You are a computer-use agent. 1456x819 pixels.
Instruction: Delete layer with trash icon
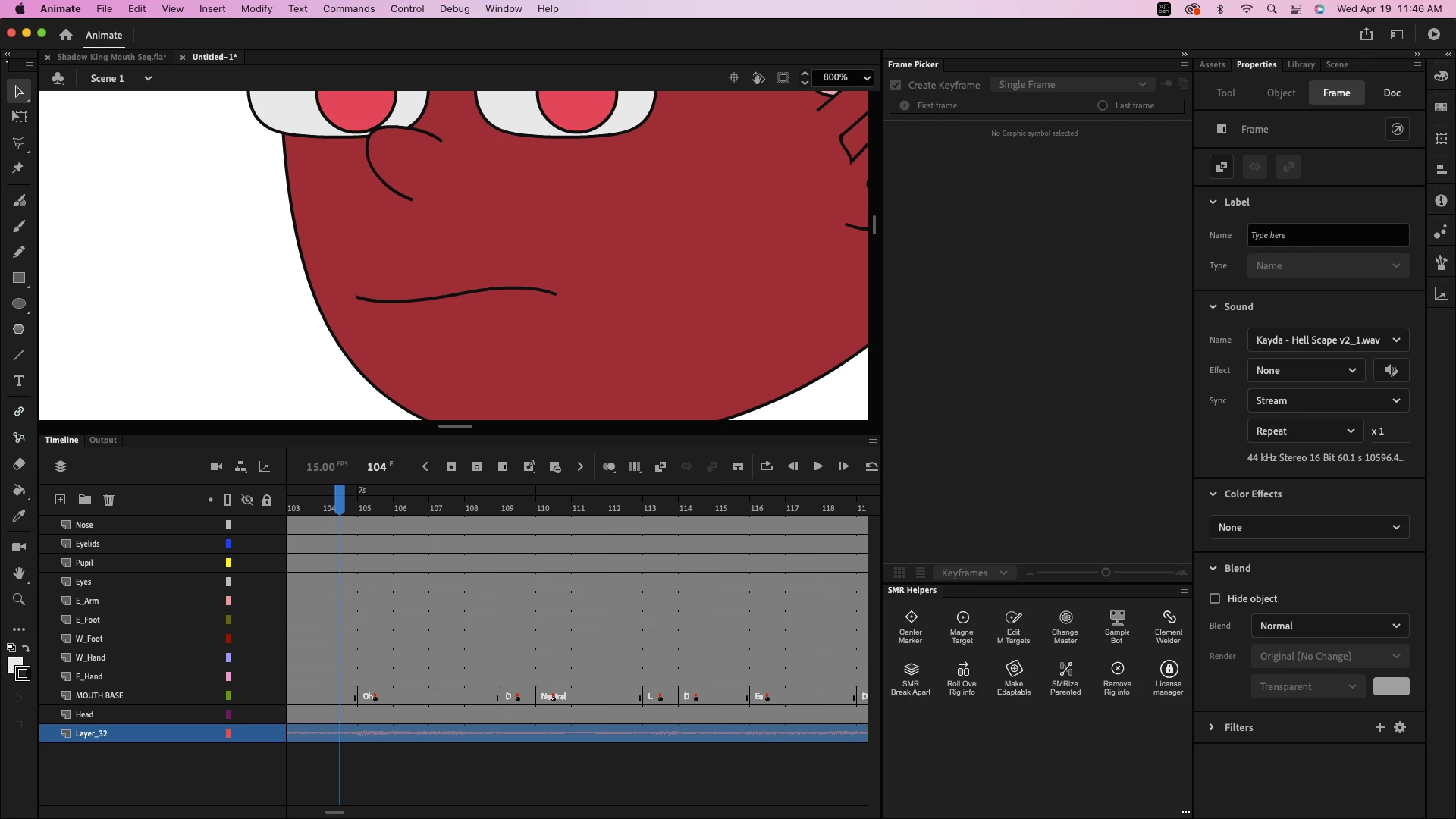[108, 500]
